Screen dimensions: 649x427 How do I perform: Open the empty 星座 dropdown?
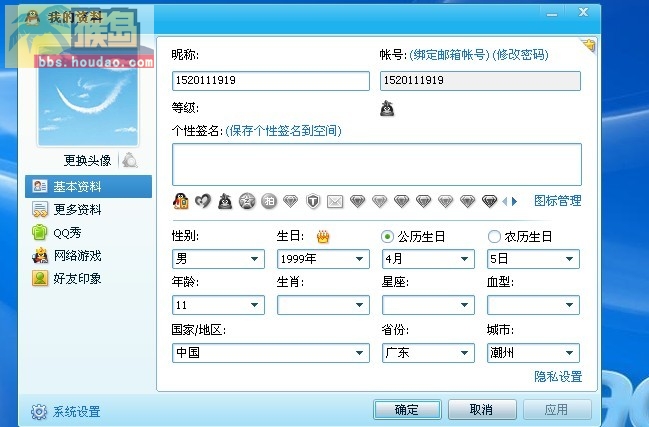click(x=428, y=305)
